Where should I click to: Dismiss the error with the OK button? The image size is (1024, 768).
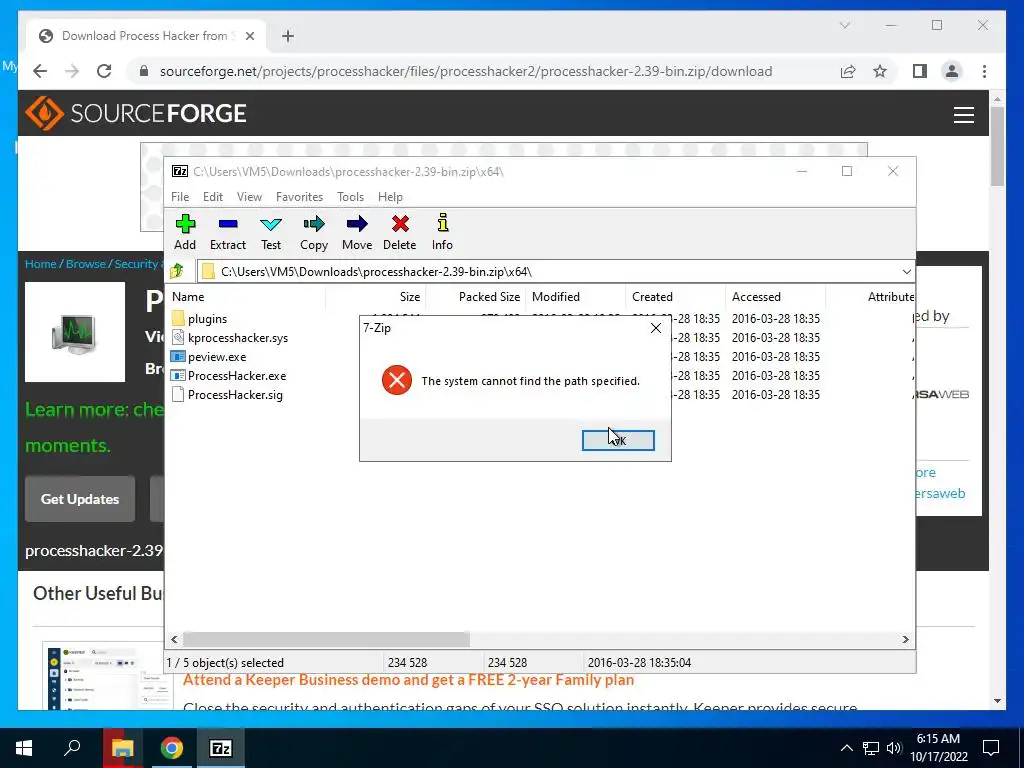tap(618, 440)
